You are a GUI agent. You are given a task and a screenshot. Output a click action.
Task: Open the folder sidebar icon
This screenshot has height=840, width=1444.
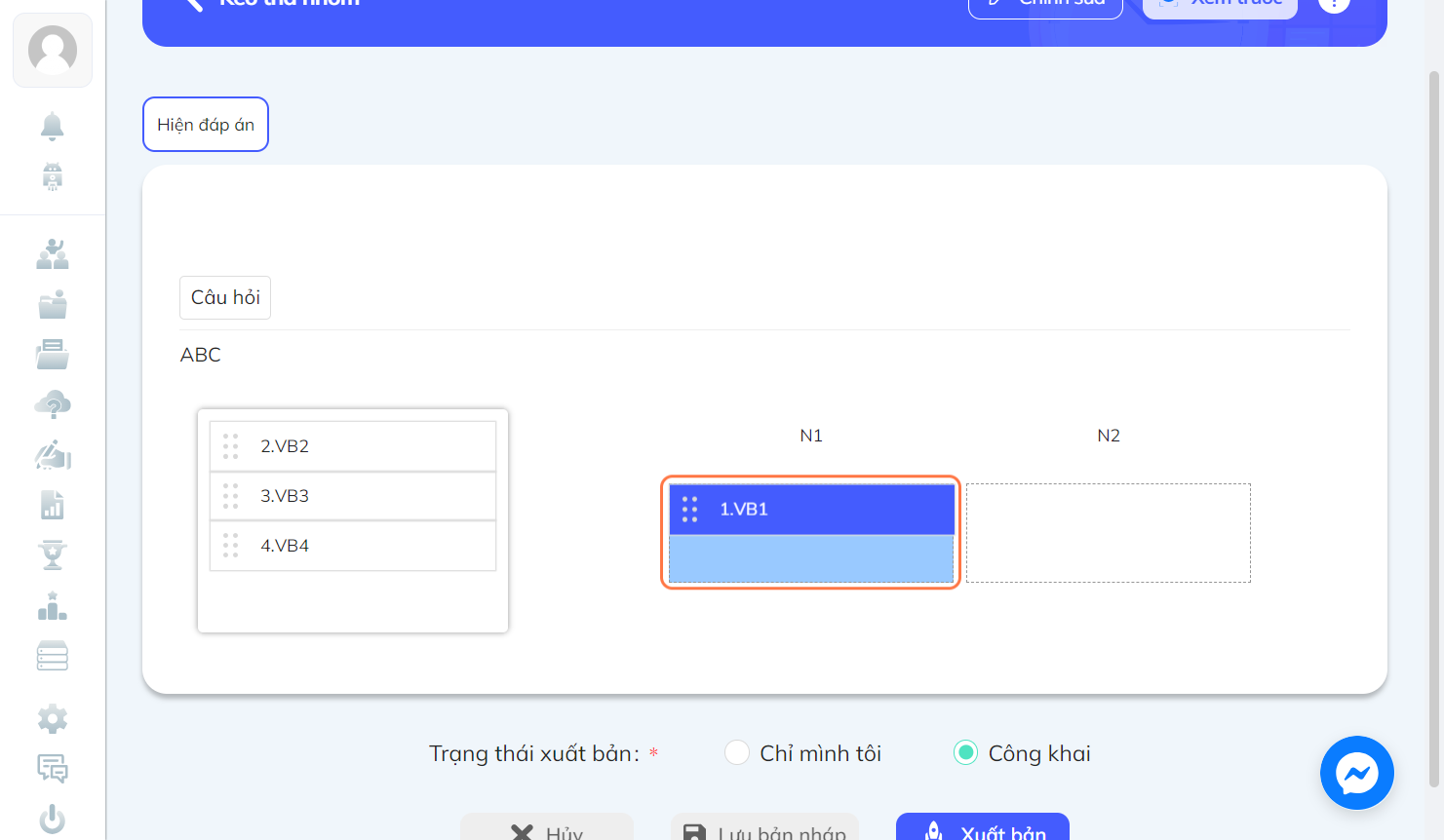coord(53,305)
